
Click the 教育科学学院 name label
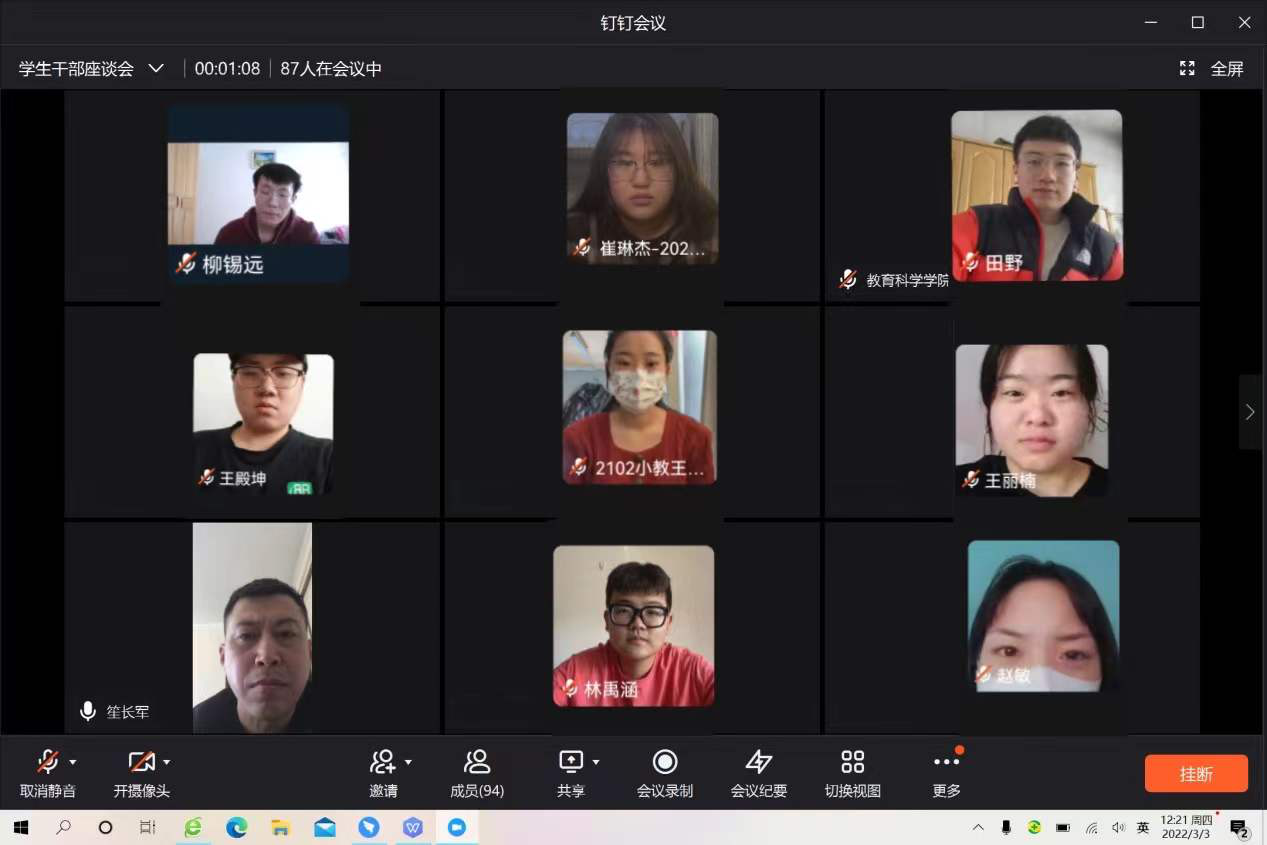pyautogui.click(x=907, y=280)
